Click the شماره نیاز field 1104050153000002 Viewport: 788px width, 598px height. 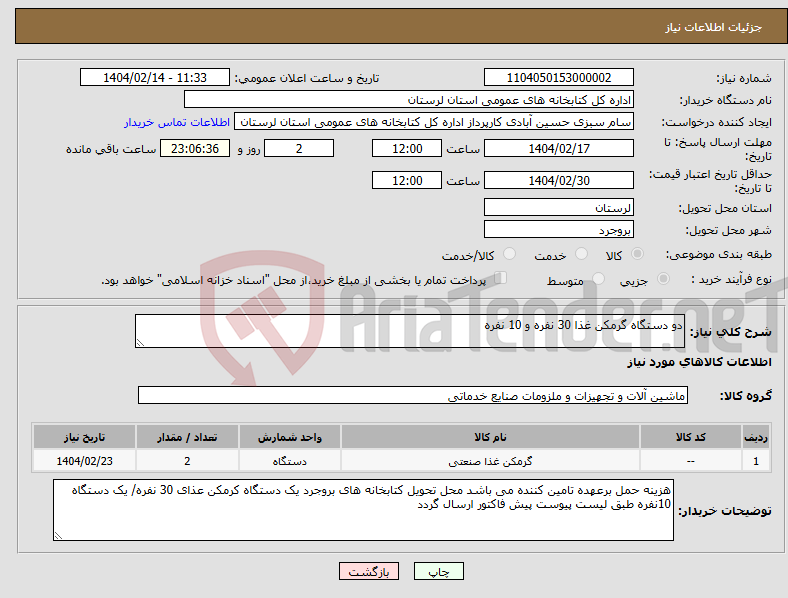tap(558, 78)
